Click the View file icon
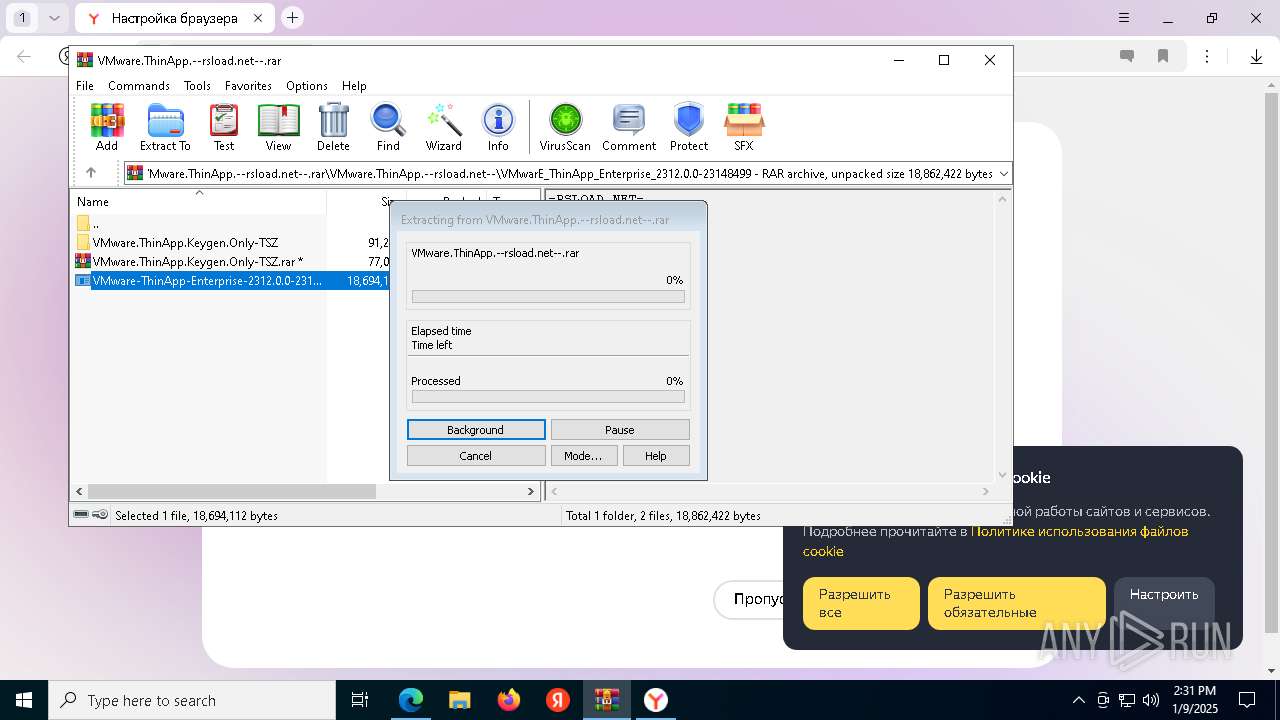Screen dimensions: 1280x720 pos(278,127)
